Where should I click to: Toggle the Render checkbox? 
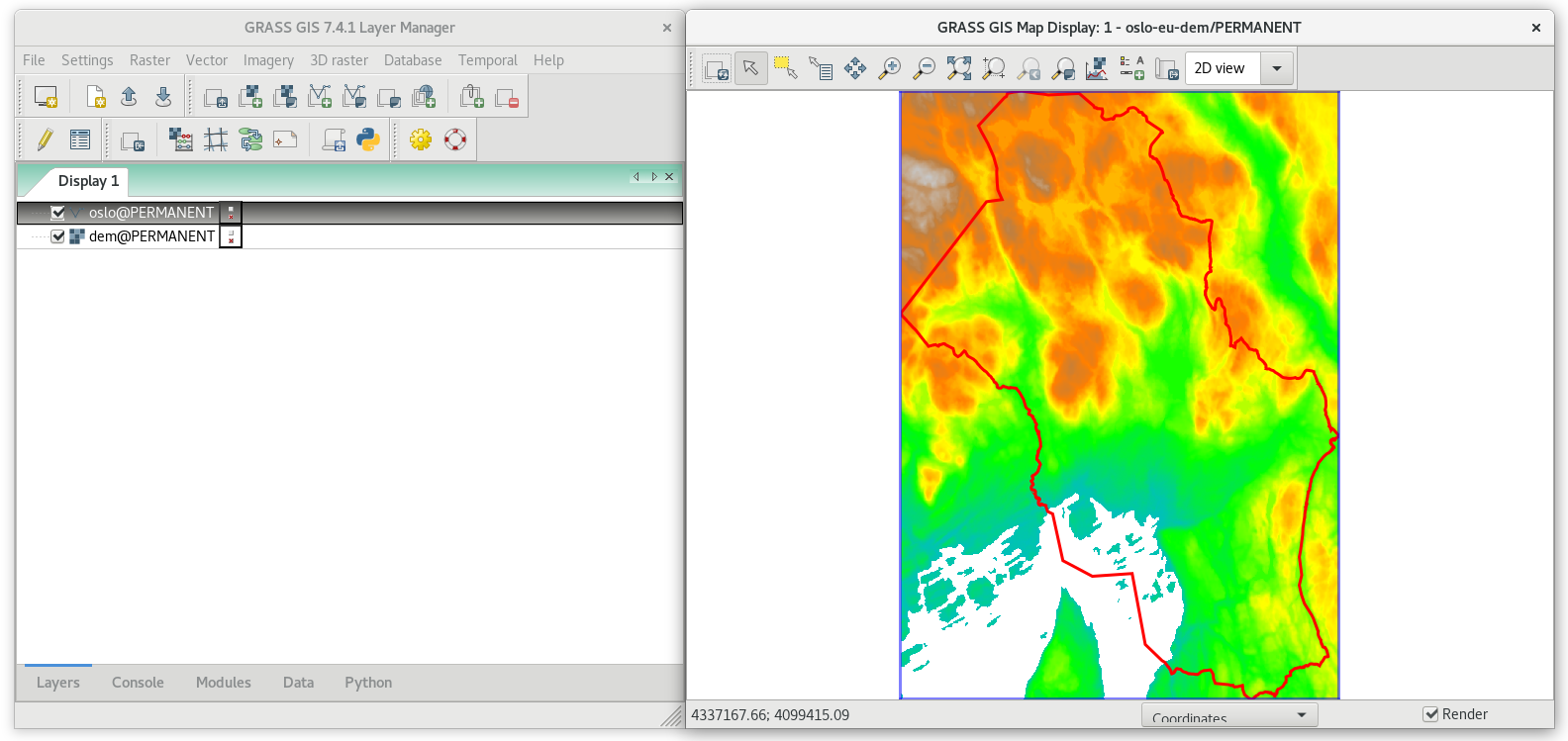click(1430, 714)
